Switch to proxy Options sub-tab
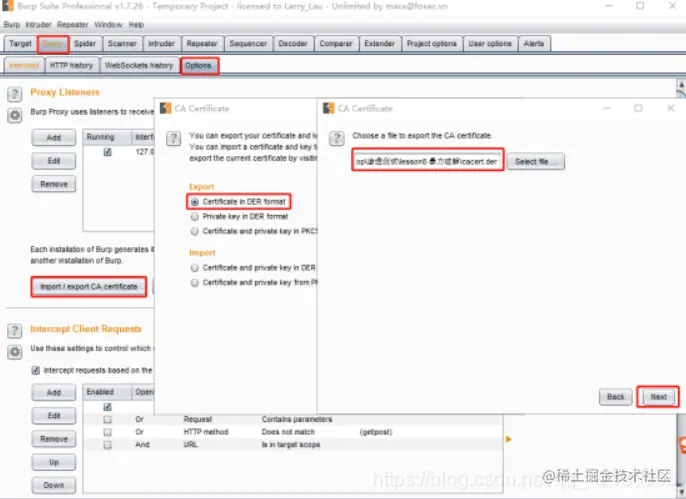The image size is (686, 499). (x=198, y=66)
